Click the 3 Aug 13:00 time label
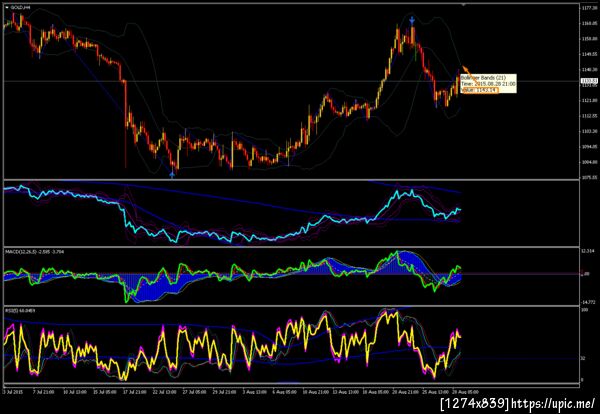The height and width of the screenshot is (414, 600). [x=256, y=392]
